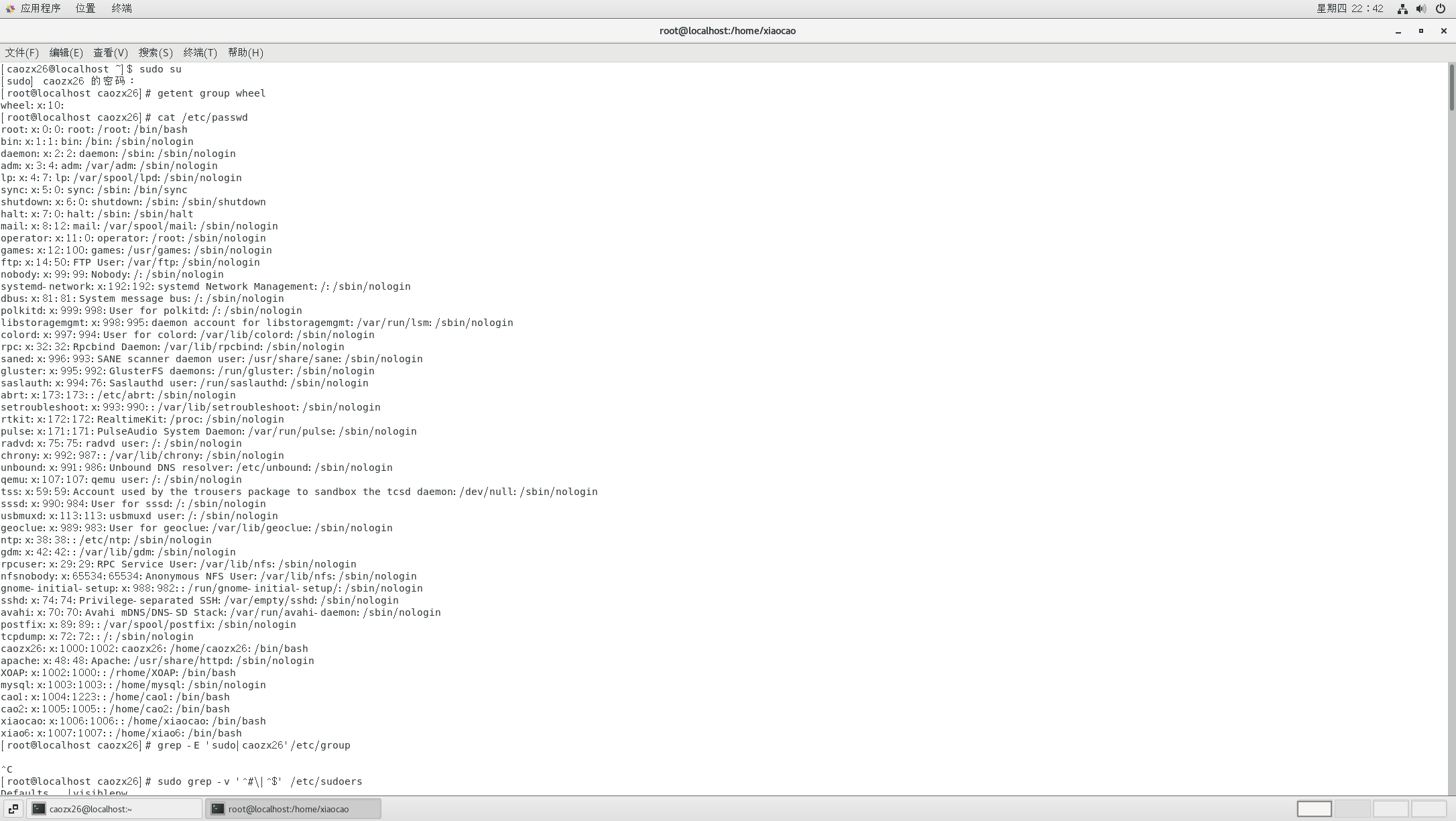The image size is (1456, 821).
Task: Switch to the fourth workspace
Action: point(1429,809)
